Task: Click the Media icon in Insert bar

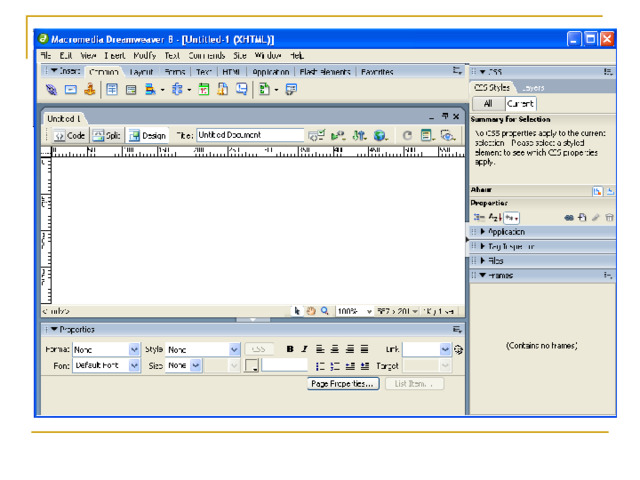Action: coord(177,89)
